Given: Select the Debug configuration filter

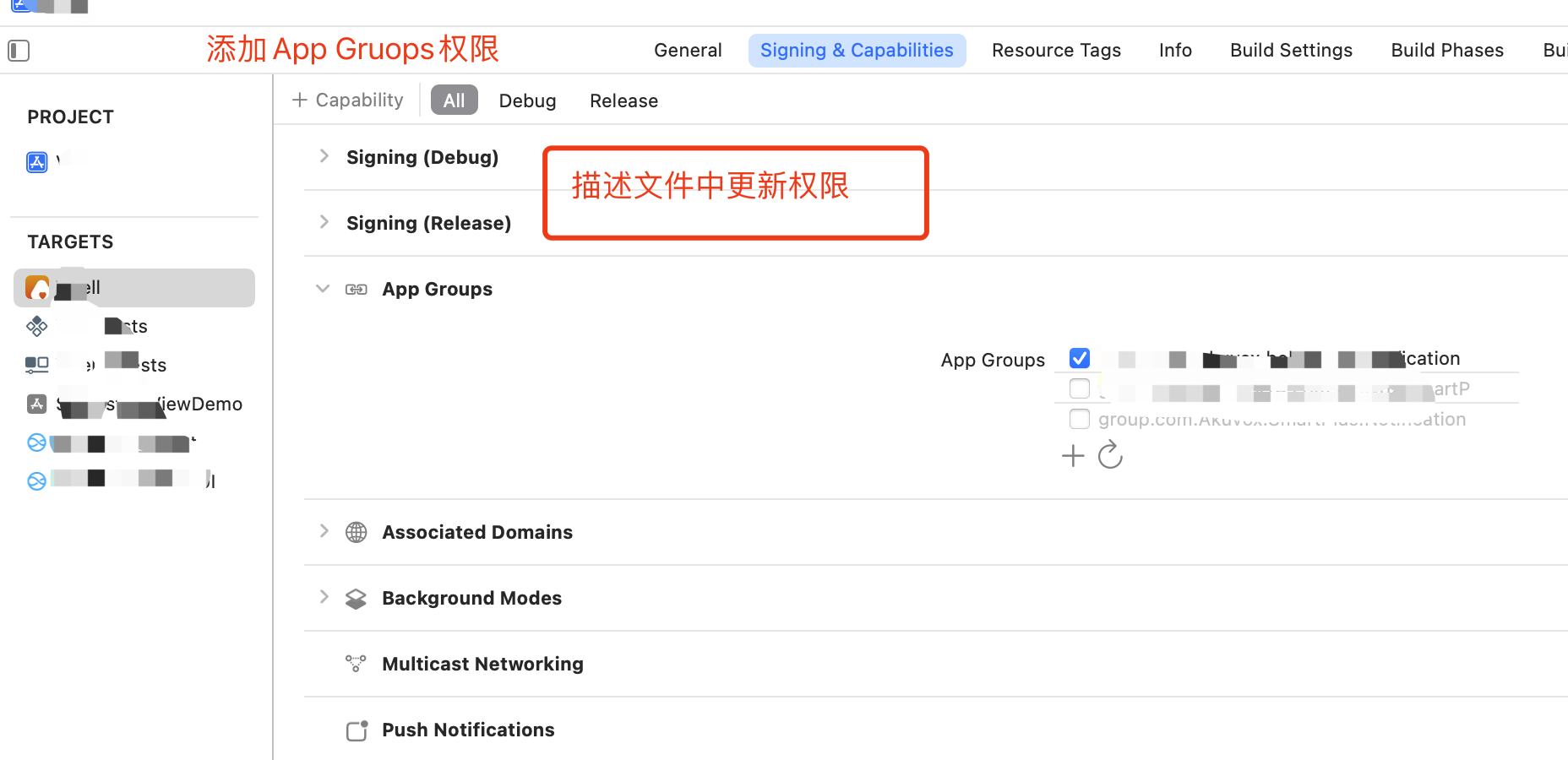Looking at the screenshot, I should point(527,100).
